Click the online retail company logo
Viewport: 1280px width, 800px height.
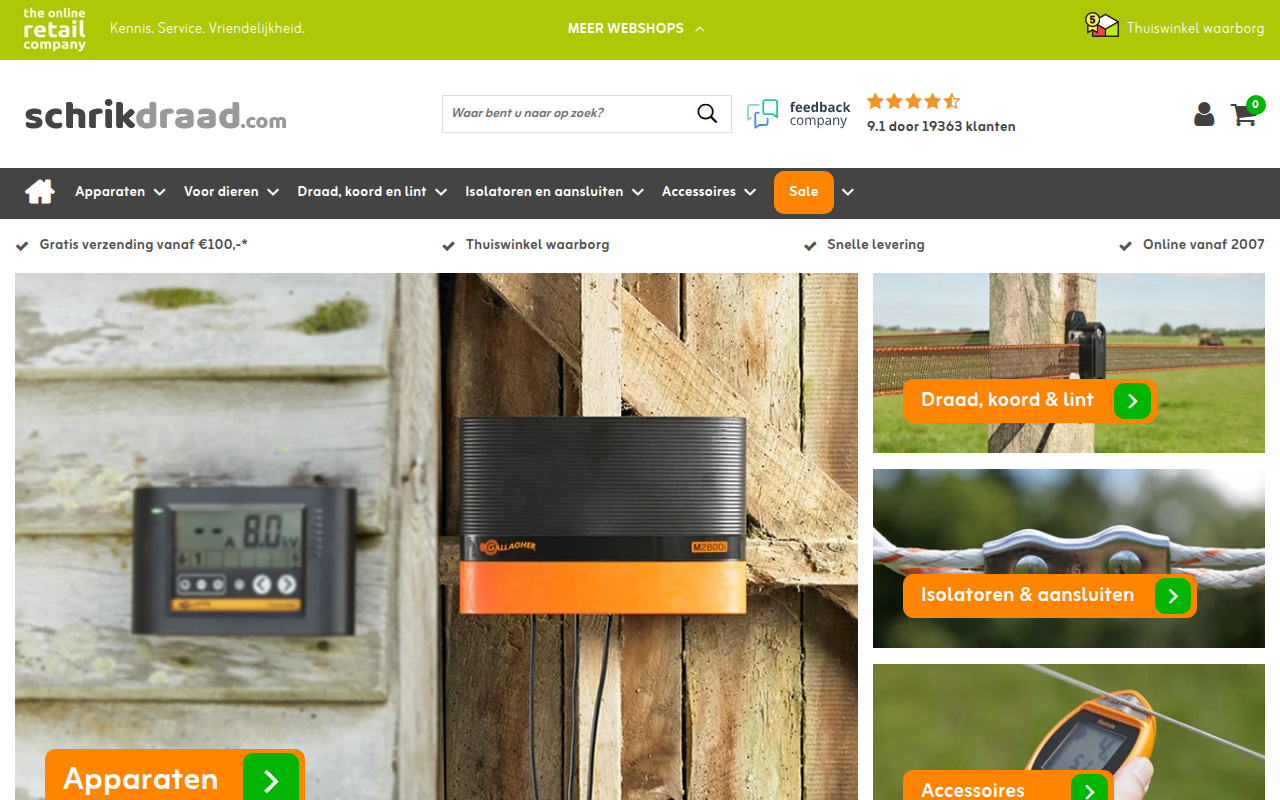point(54,29)
